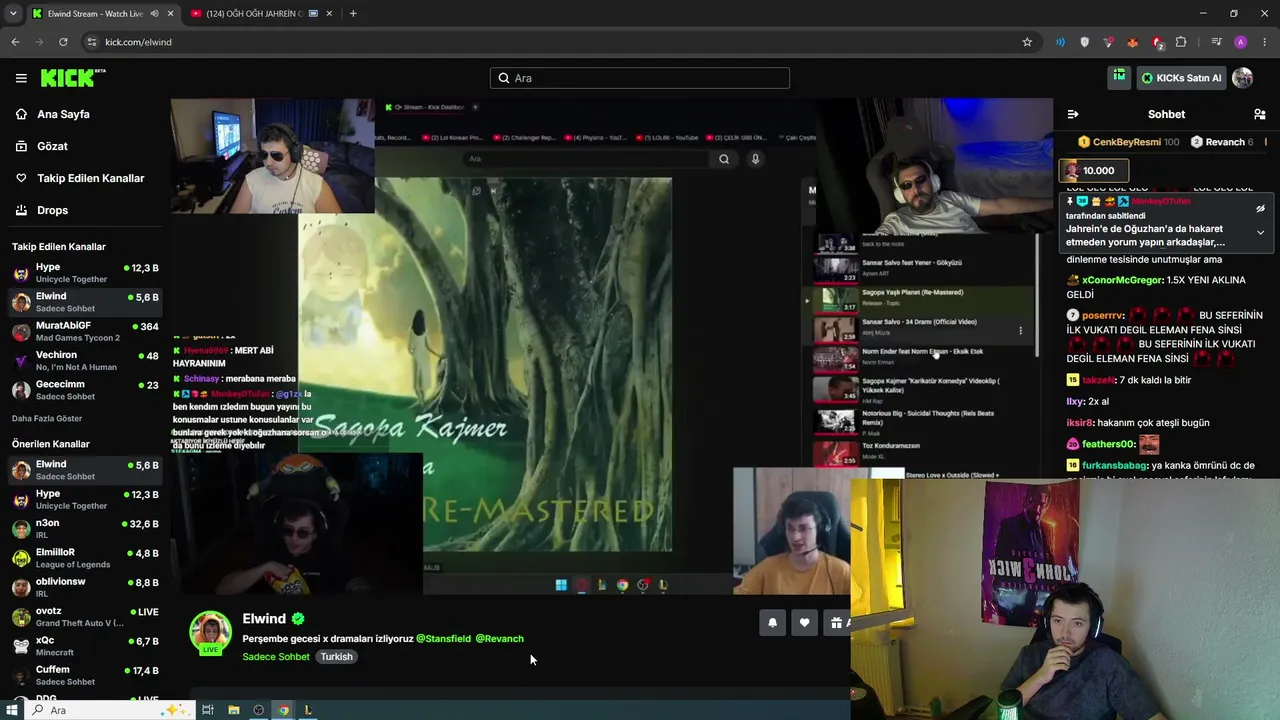Viewport: 1280px width, 720px height.
Task: Click the @Stansfield mention link
Action: pos(443,638)
